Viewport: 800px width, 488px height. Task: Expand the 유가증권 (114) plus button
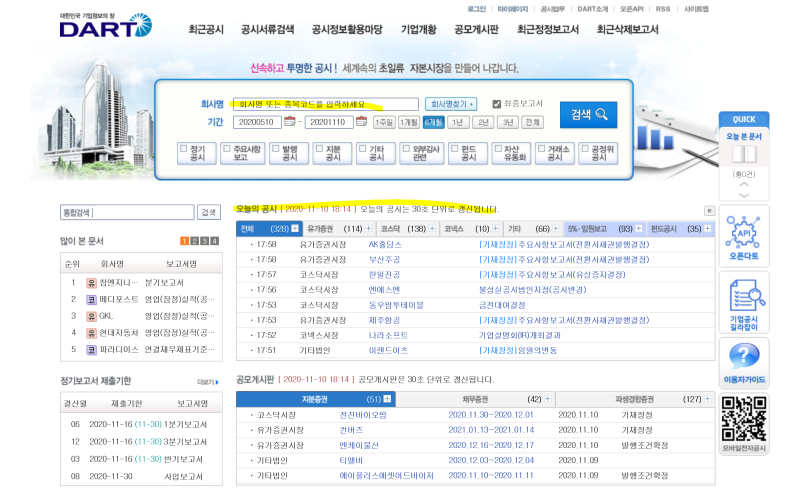(x=368, y=229)
